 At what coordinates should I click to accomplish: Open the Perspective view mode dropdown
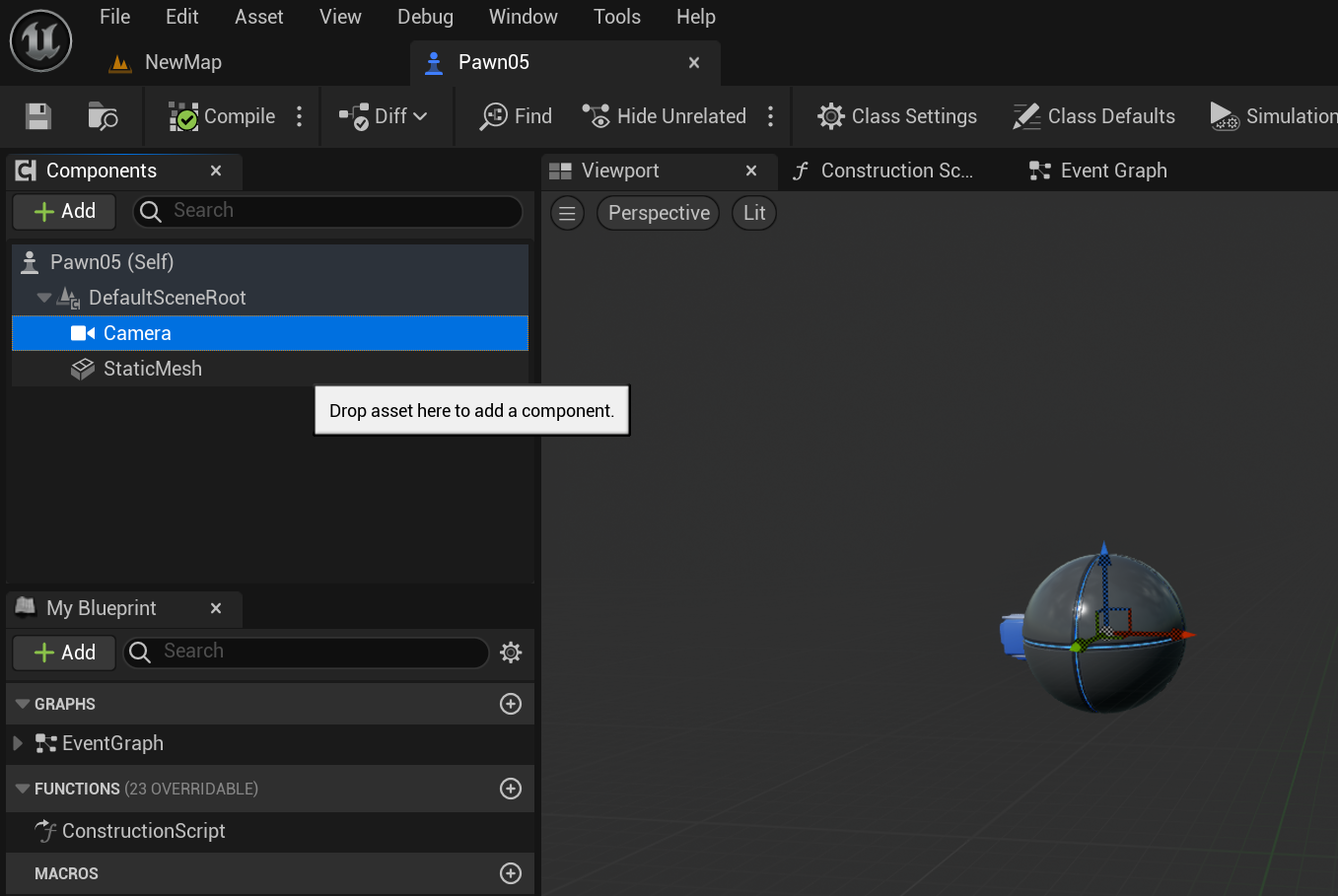pos(659,213)
